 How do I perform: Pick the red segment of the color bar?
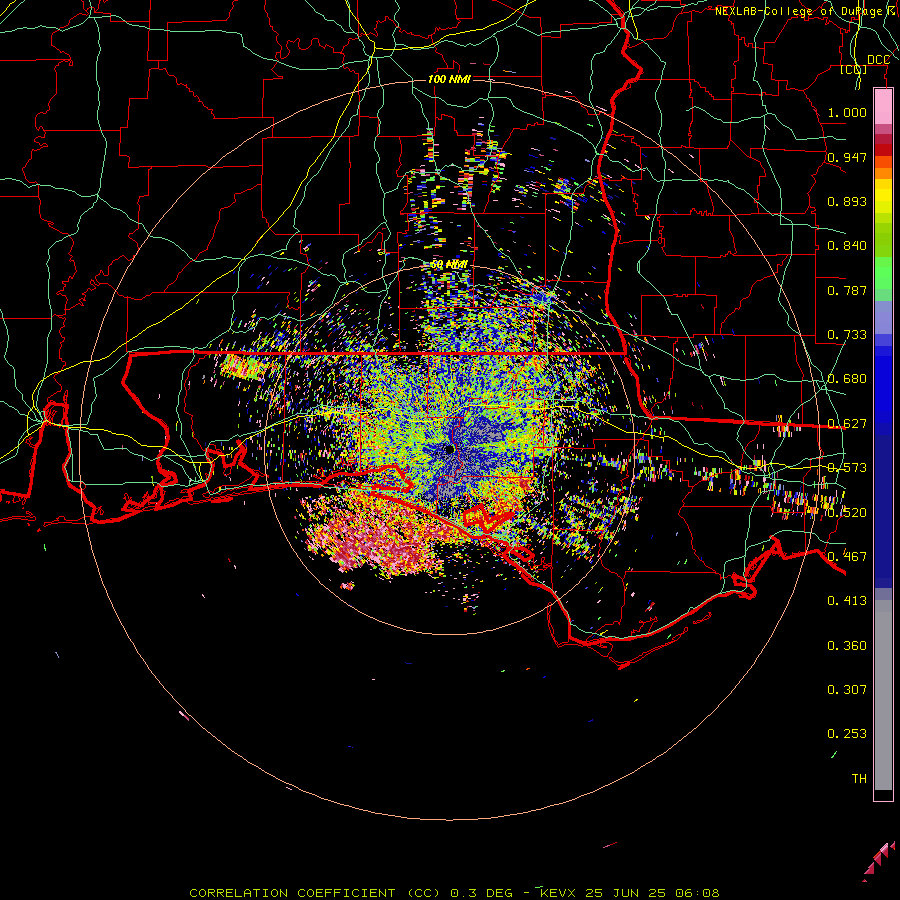[x=883, y=150]
